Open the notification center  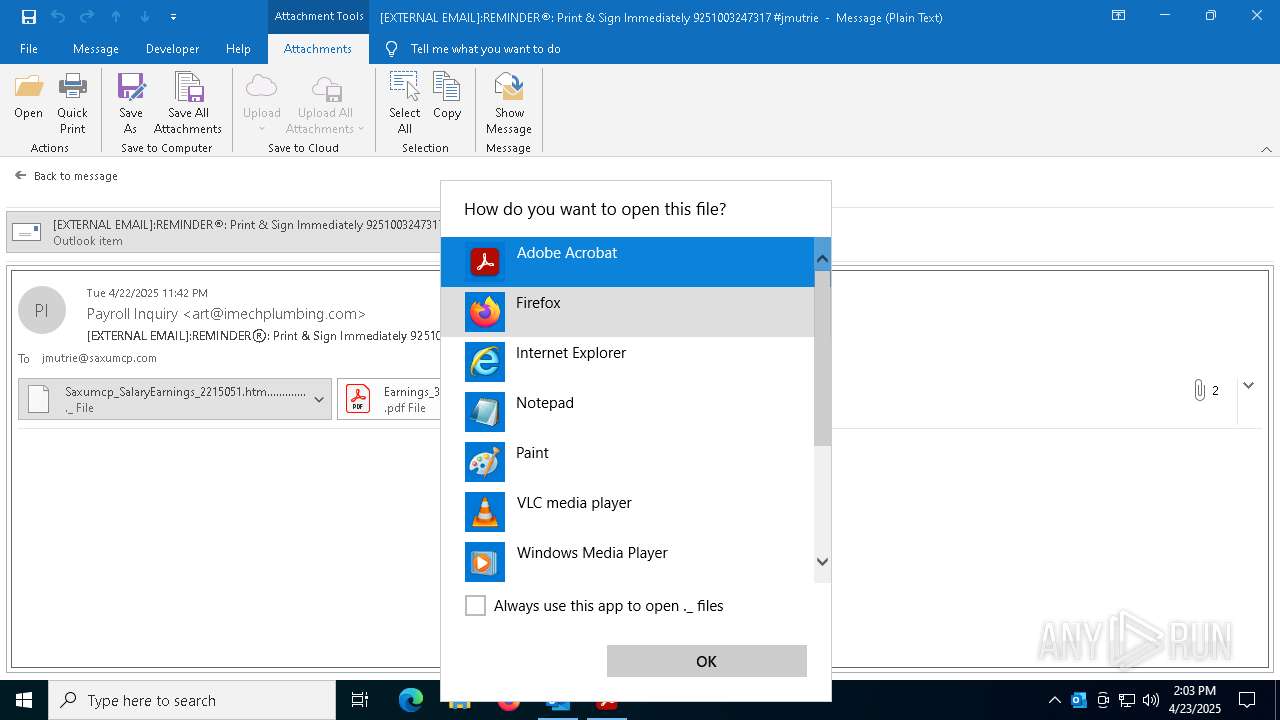pyautogui.click(x=1247, y=700)
